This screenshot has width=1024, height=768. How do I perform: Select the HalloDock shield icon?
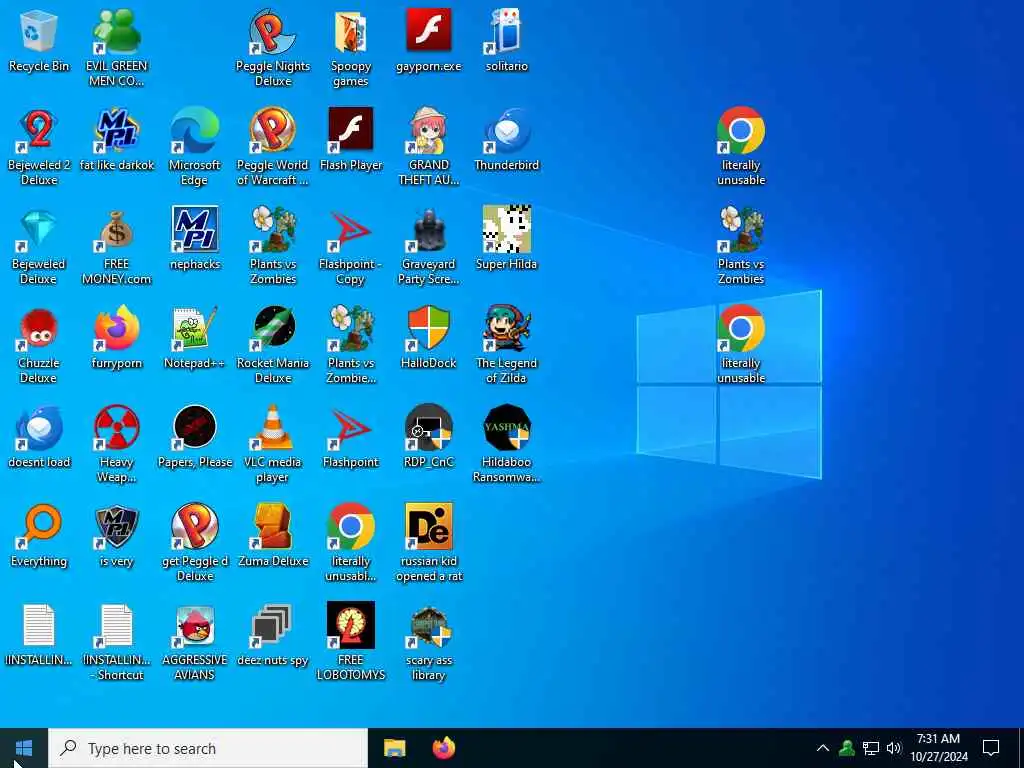point(428,328)
